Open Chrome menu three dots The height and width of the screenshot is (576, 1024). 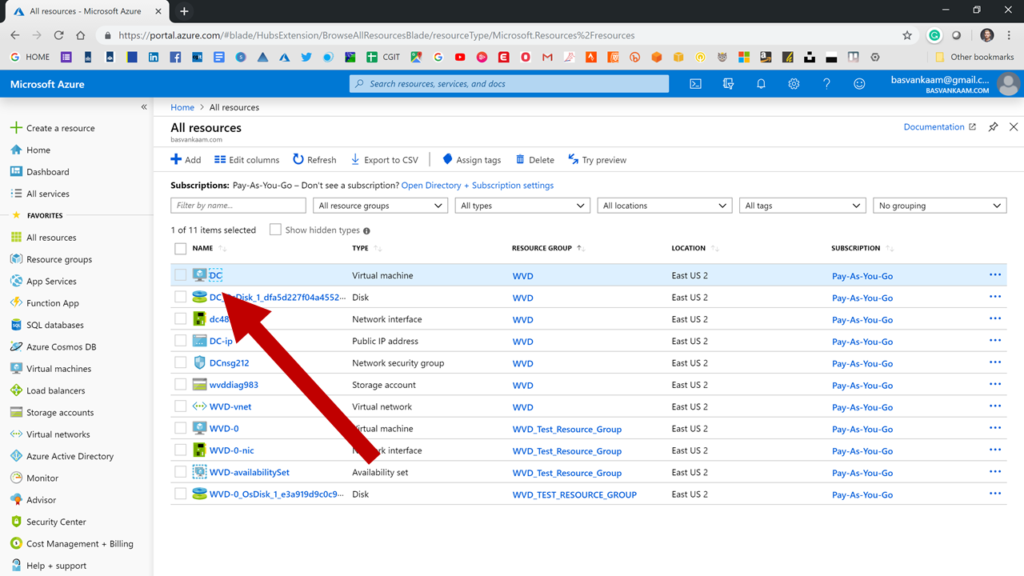point(1009,35)
